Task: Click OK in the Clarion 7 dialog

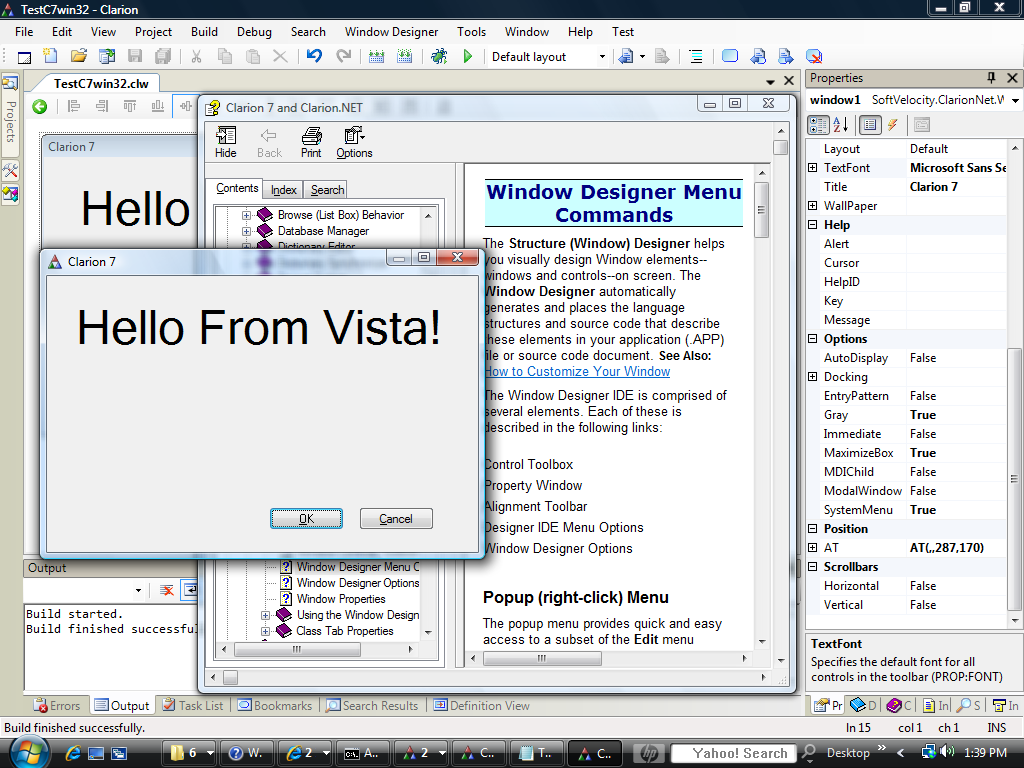Action: 306,519
